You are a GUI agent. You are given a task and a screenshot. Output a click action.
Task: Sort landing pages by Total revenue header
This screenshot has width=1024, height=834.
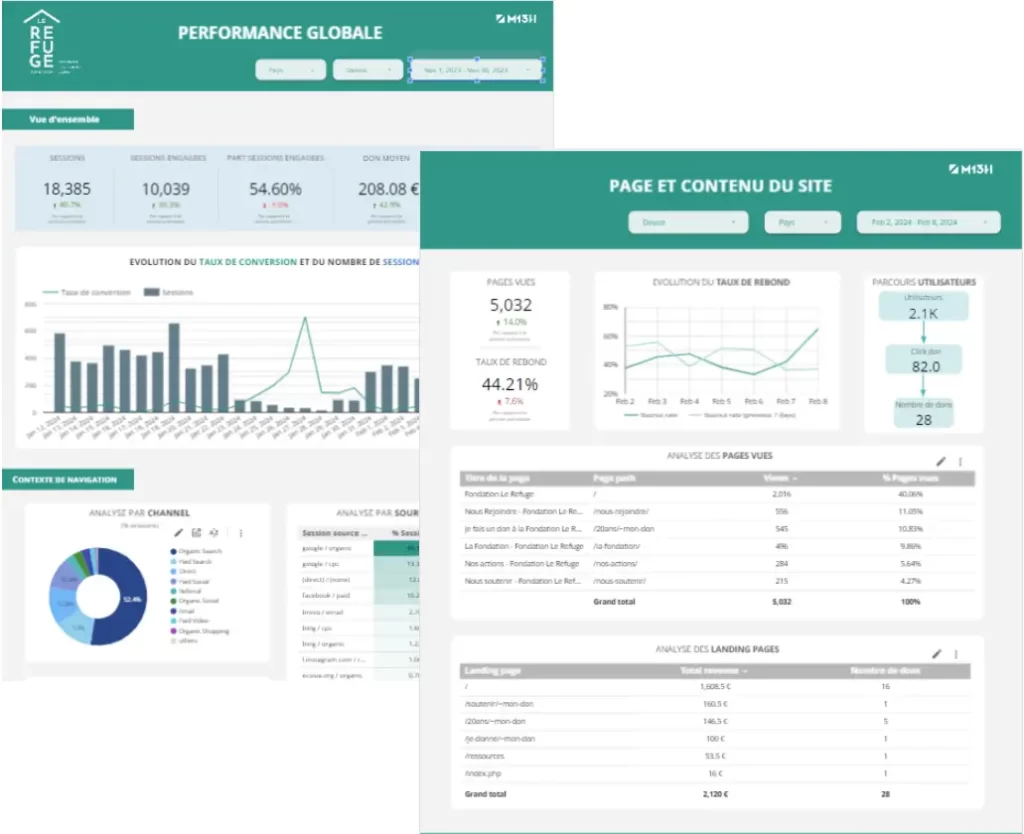713,670
